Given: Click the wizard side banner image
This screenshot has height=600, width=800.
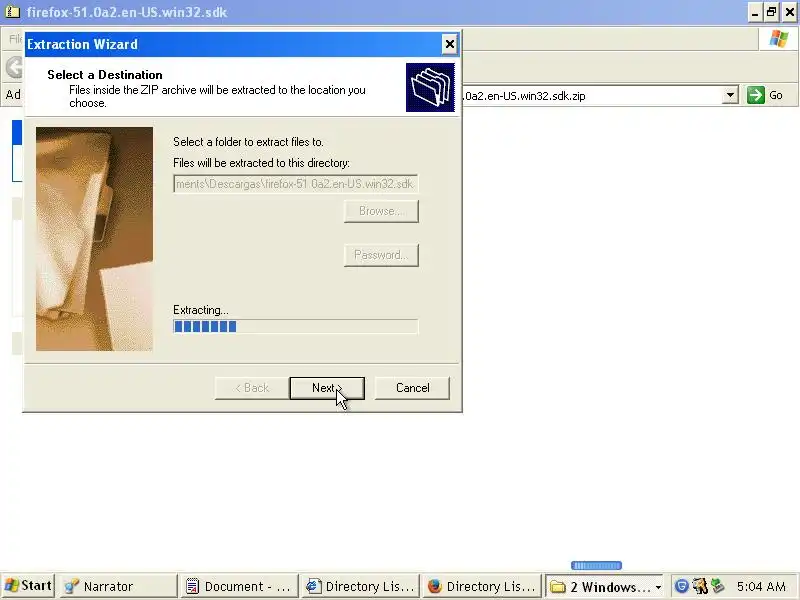Looking at the screenshot, I should 94,239.
